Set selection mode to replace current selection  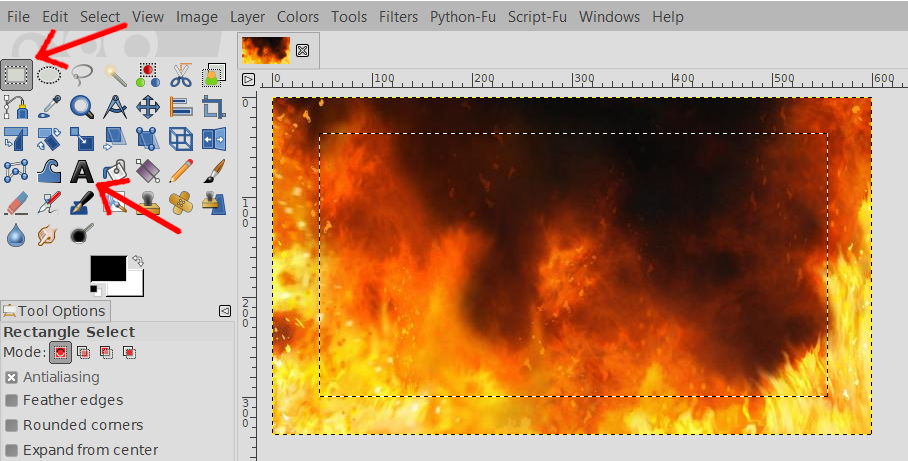60,352
